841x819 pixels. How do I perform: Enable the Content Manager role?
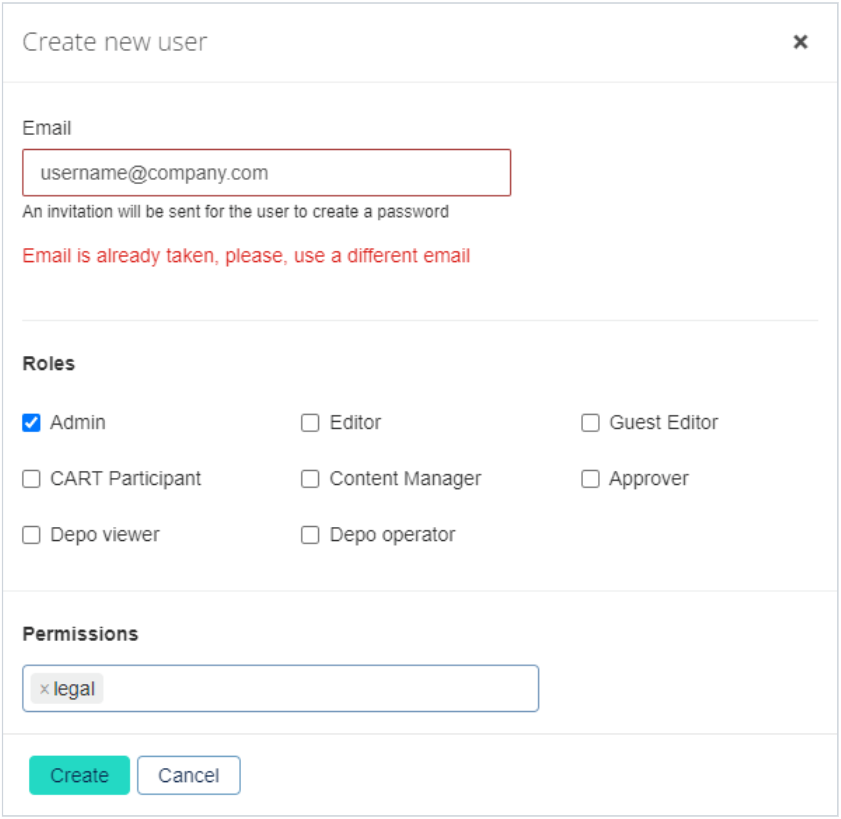[x=310, y=479]
